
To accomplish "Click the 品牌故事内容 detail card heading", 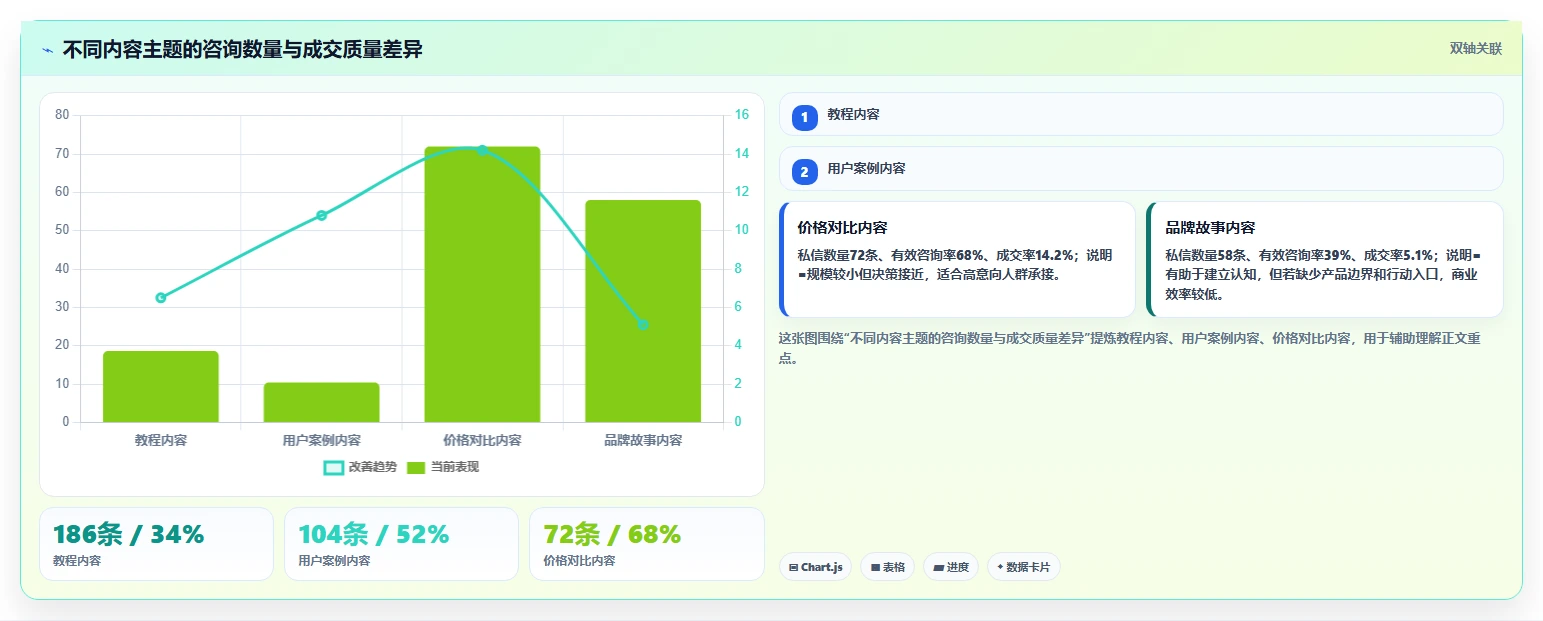I will (x=1210, y=228).
